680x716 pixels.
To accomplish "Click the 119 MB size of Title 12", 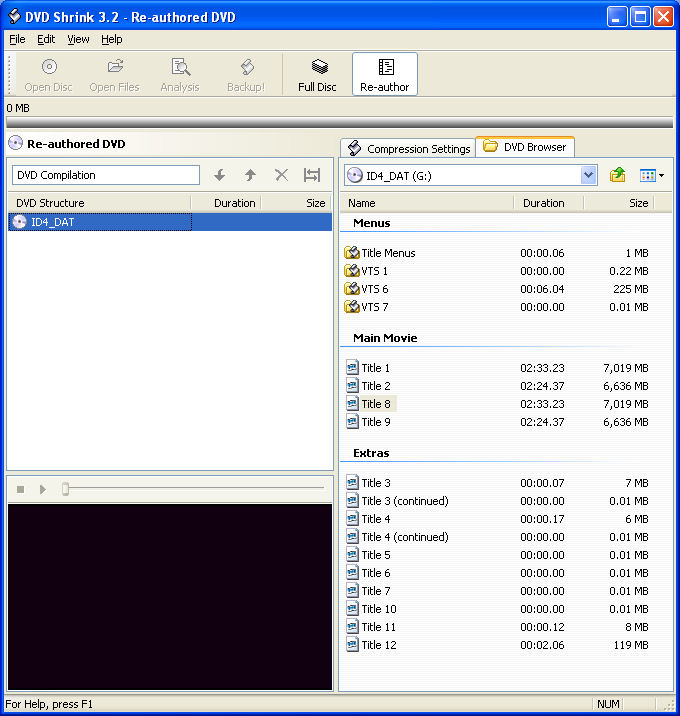I will tap(631, 645).
